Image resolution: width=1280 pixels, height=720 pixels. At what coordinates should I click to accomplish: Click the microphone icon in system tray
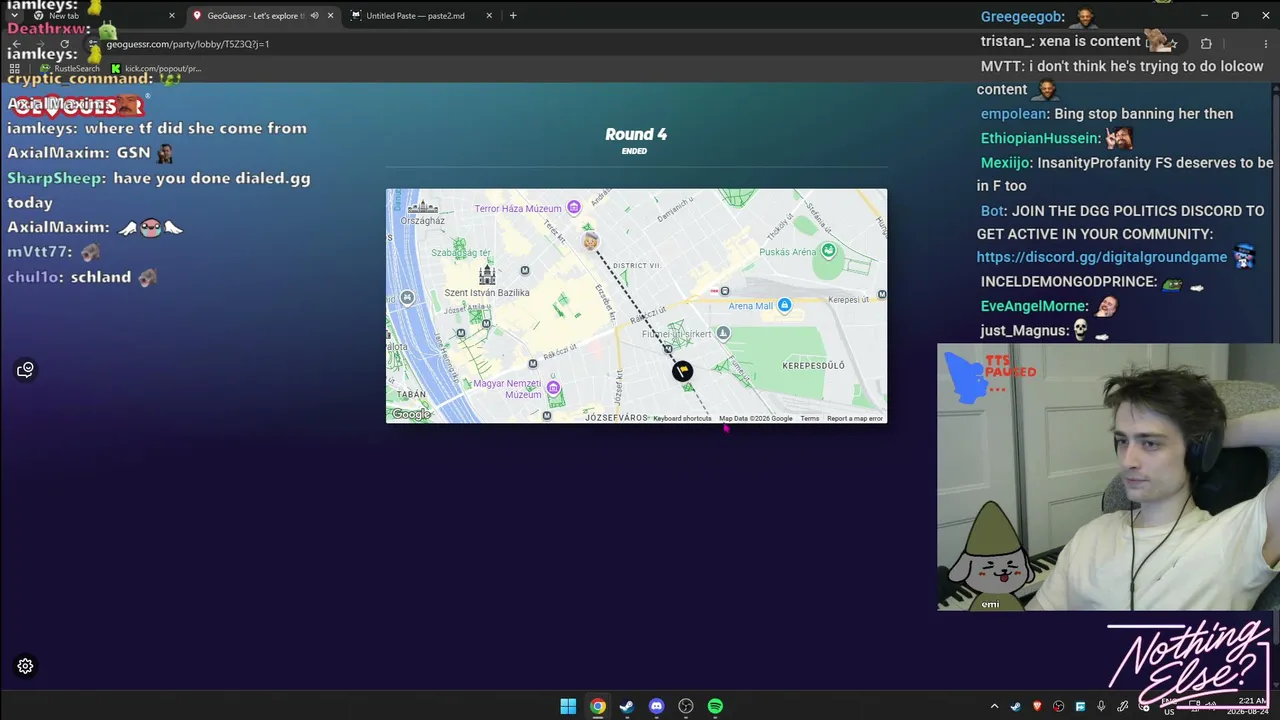(x=1101, y=707)
